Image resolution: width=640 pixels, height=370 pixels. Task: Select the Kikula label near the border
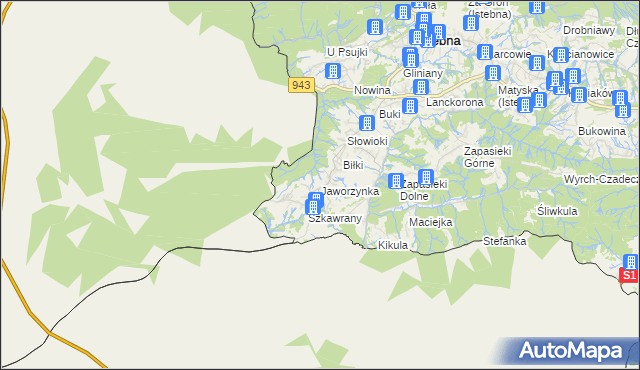(393, 245)
